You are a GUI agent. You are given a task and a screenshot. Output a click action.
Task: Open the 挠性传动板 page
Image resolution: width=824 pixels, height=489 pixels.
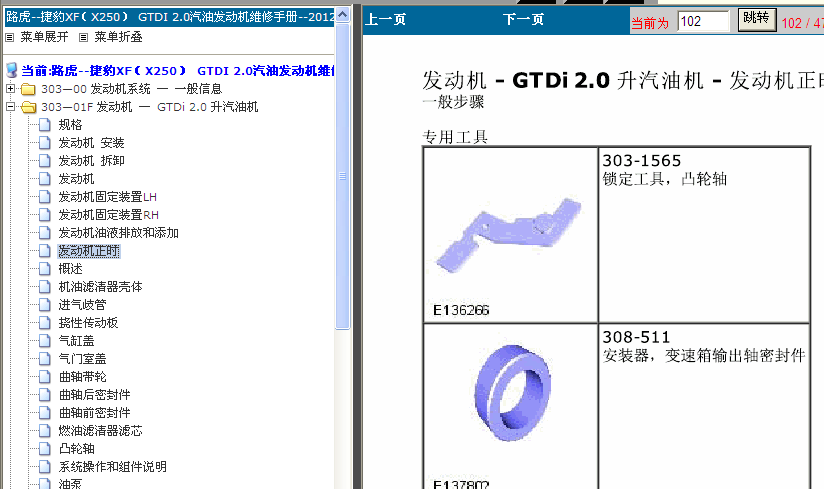[x=88, y=322]
